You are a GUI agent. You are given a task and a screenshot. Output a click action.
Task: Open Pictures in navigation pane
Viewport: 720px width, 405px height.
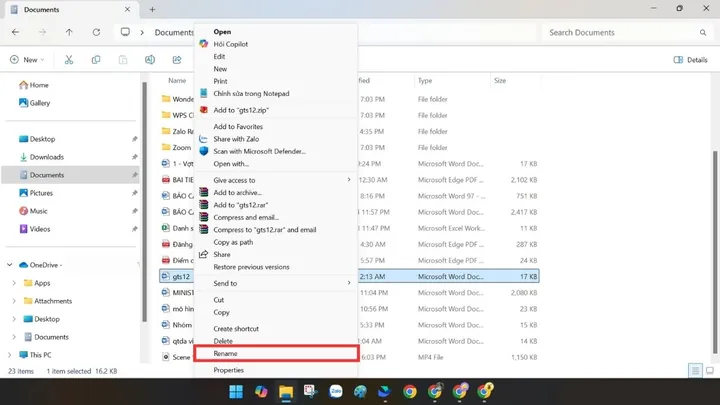[x=36, y=193]
